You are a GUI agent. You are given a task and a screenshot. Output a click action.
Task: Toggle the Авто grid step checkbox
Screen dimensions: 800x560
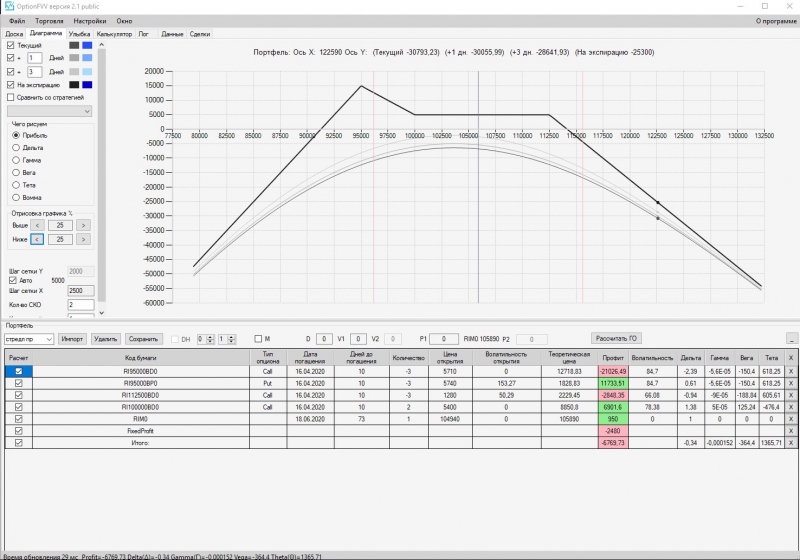pyautogui.click(x=13, y=280)
